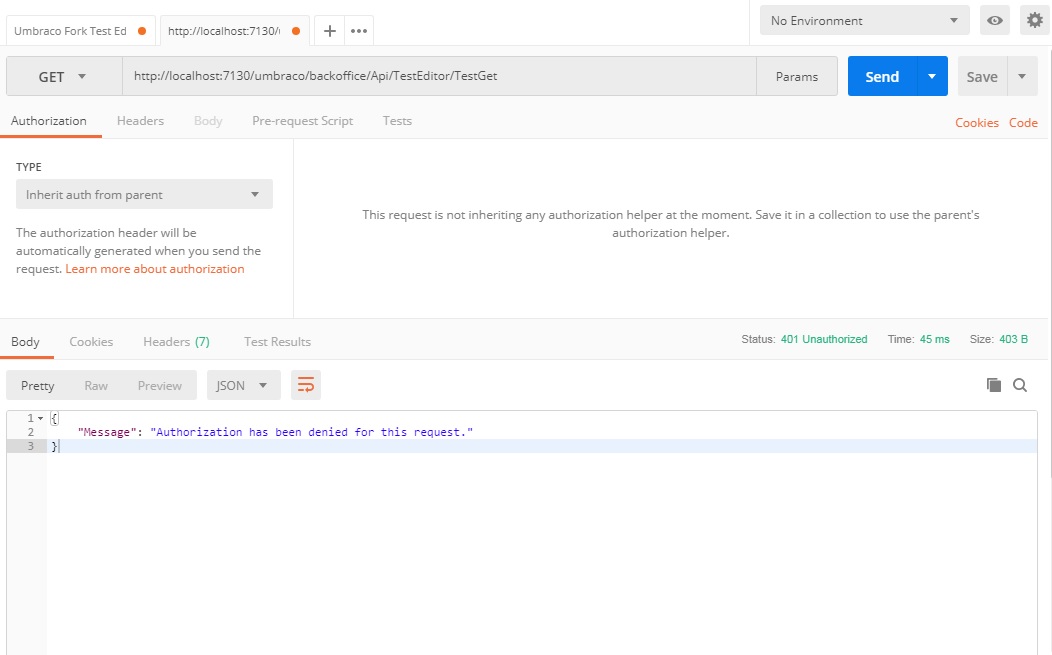Open manage environments gear icon

coord(1035,21)
